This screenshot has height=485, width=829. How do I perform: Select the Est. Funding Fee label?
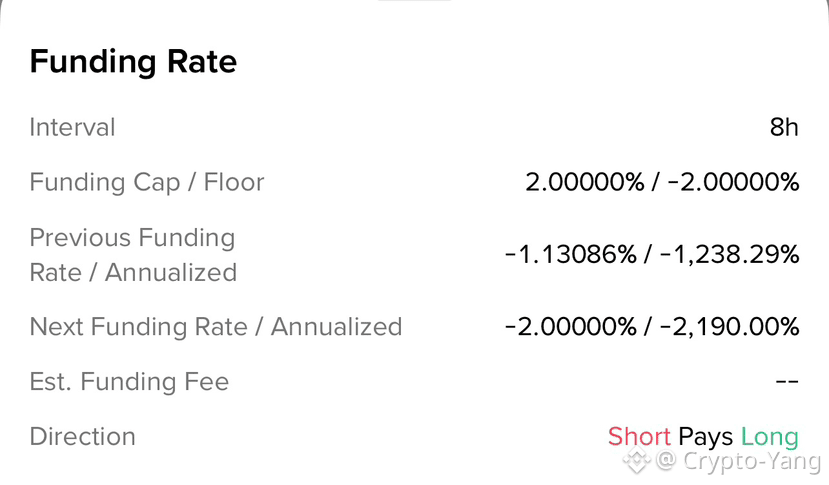[x=130, y=382]
